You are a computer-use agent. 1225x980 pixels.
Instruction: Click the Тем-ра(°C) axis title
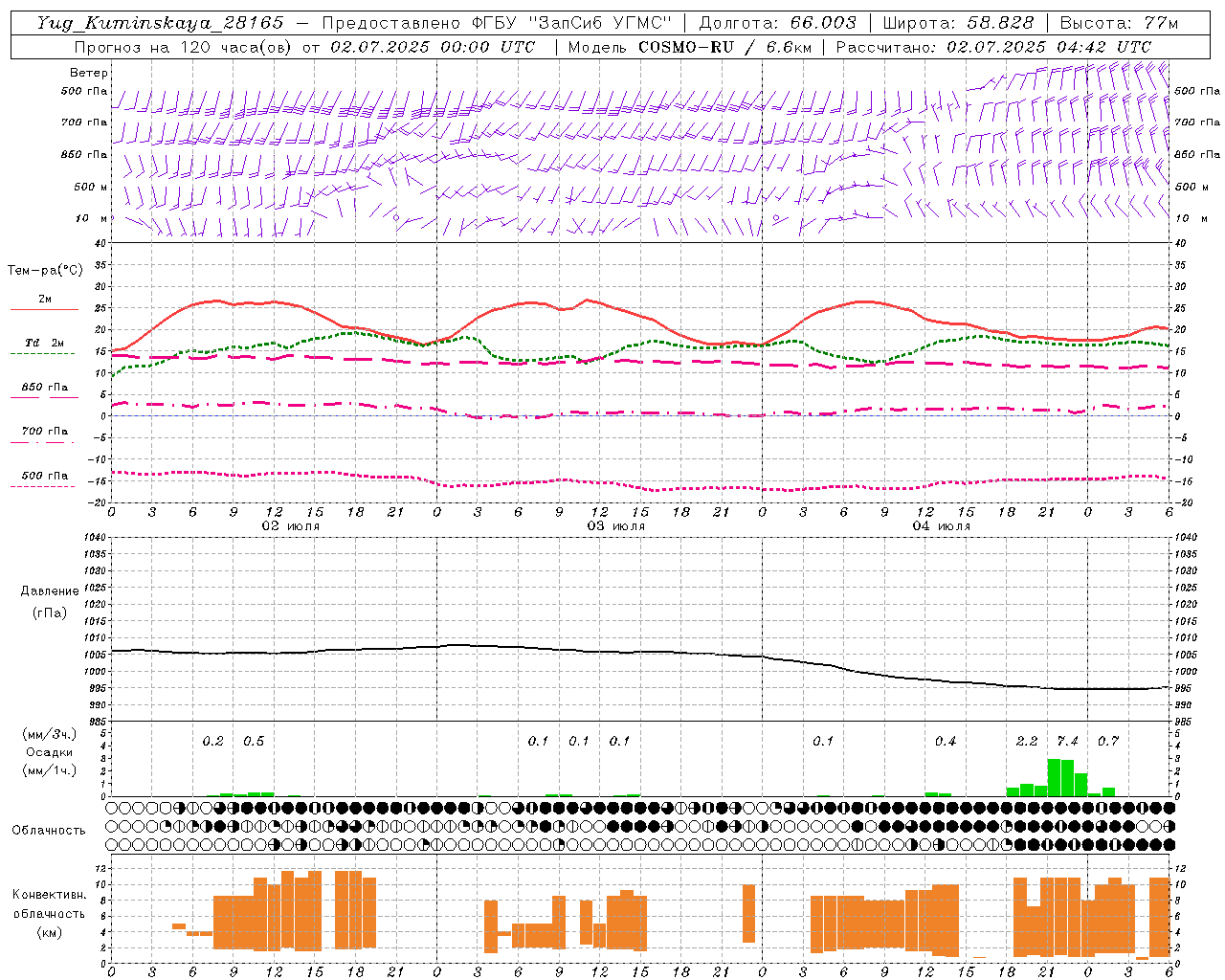[x=45, y=271]
